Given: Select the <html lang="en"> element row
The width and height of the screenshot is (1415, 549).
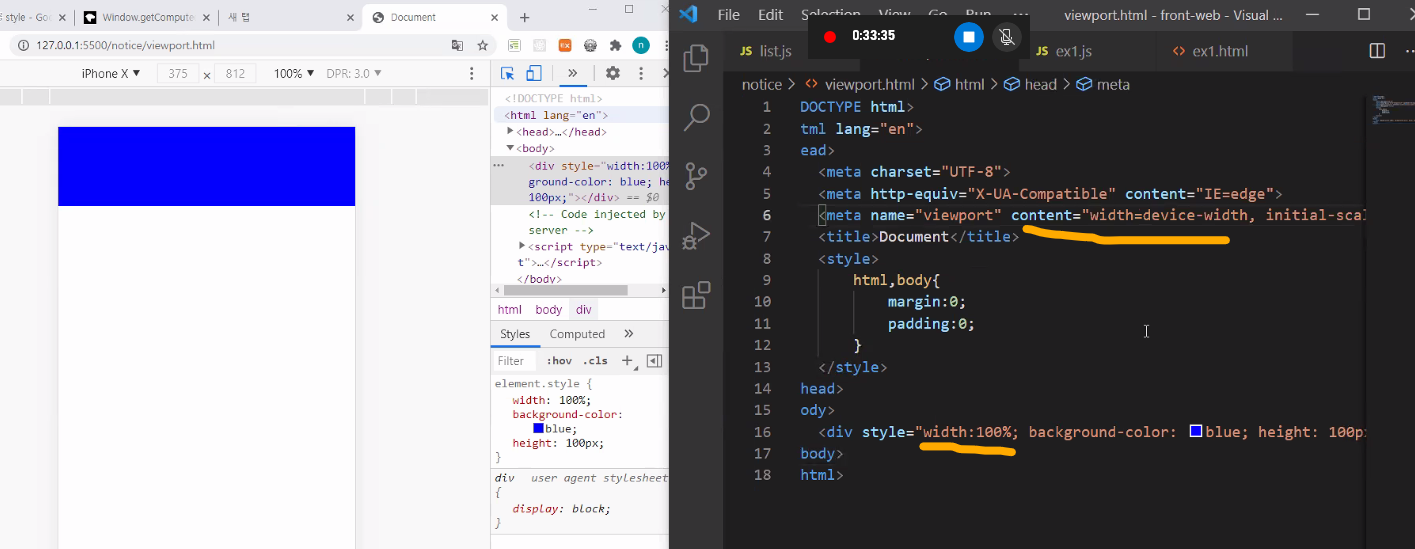Looking at the screenshot, I should (x=579, y=115).
